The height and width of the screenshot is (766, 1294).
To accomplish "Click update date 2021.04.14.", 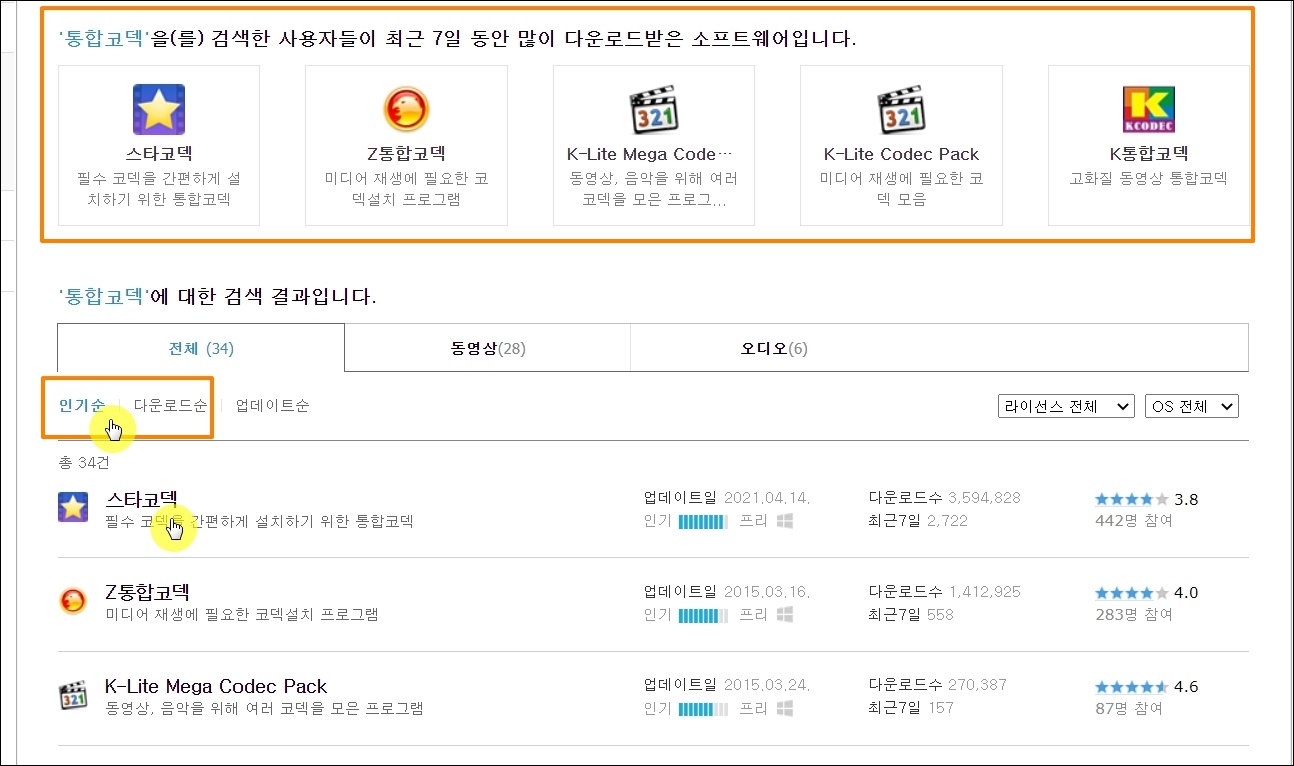I will tap(766, 498).
